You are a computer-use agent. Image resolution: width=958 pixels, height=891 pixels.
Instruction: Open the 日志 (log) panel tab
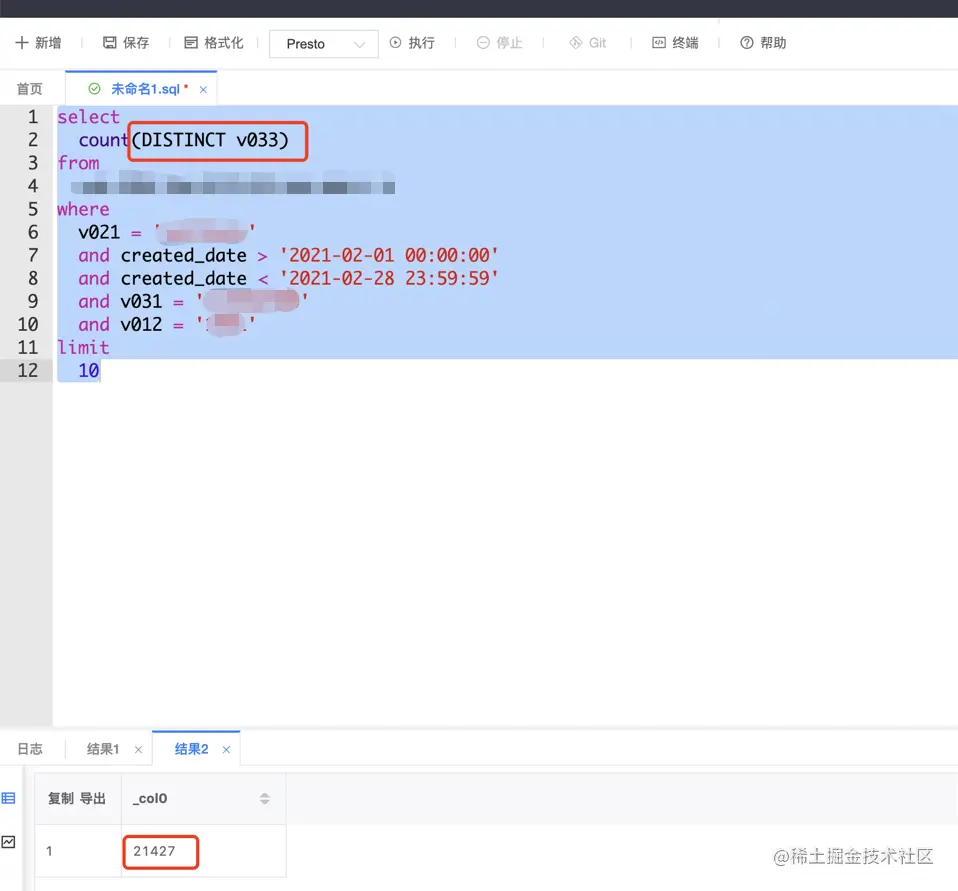click(x=30, y=748)
